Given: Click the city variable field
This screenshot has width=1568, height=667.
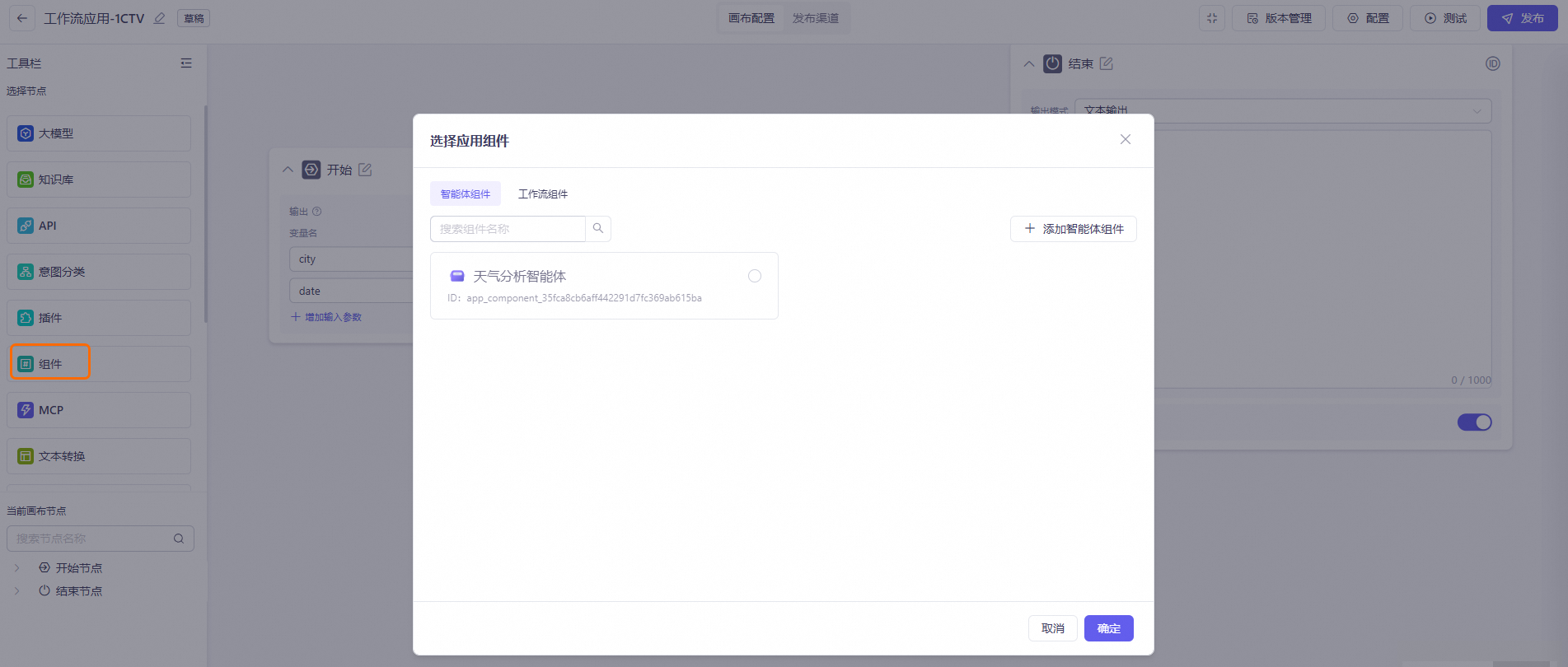Looking at the screenshot, I should coord(351,259).
